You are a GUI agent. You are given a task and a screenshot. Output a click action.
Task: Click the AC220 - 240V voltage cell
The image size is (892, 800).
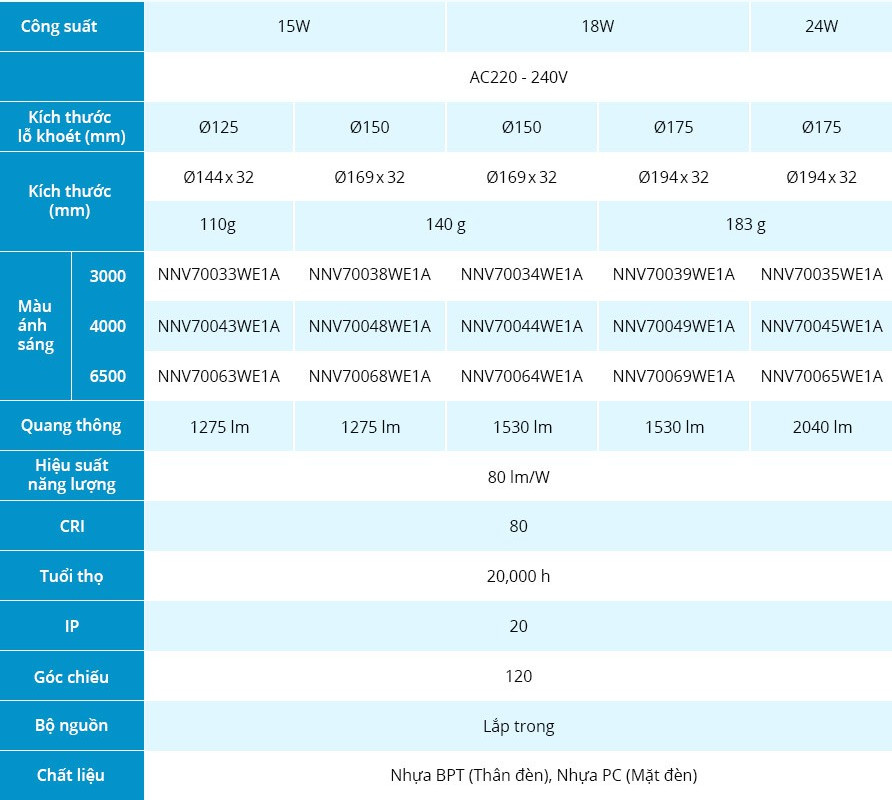pos(518,77)
